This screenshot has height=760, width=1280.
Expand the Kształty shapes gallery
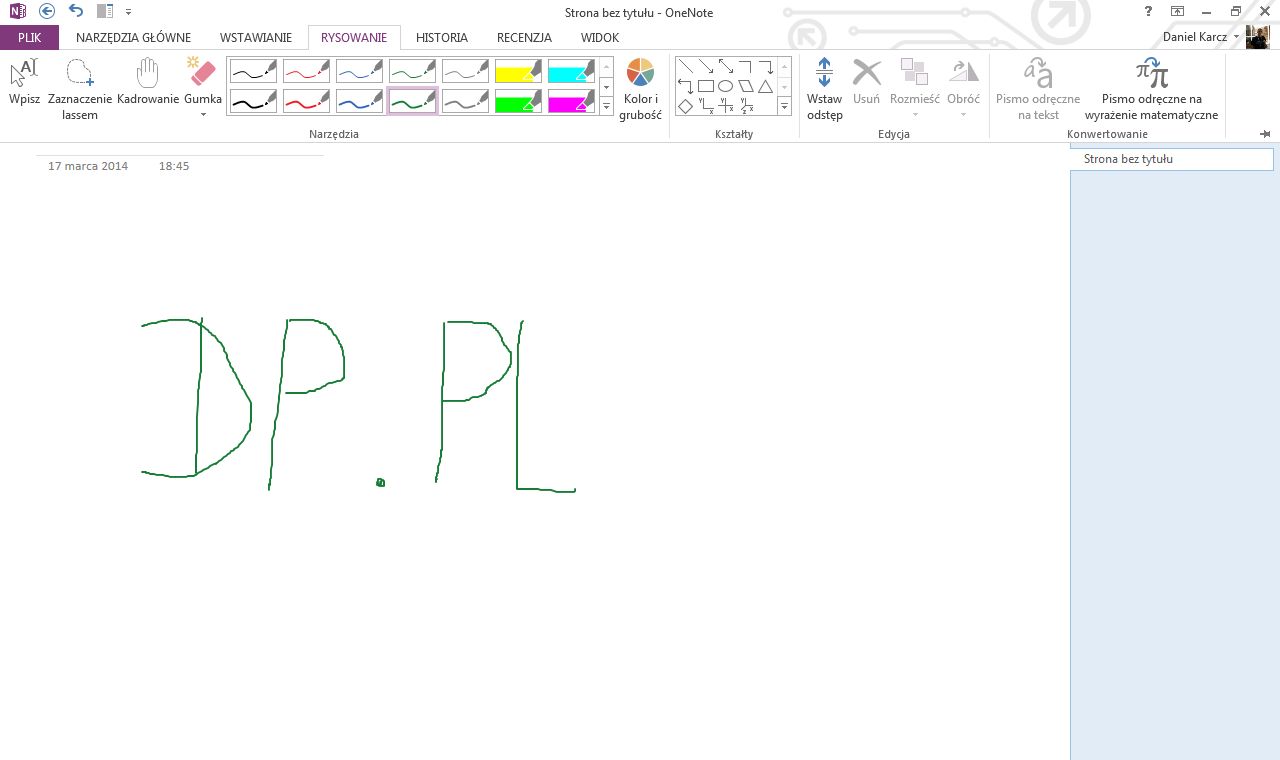pyautogui.click(x=785, y=106)
